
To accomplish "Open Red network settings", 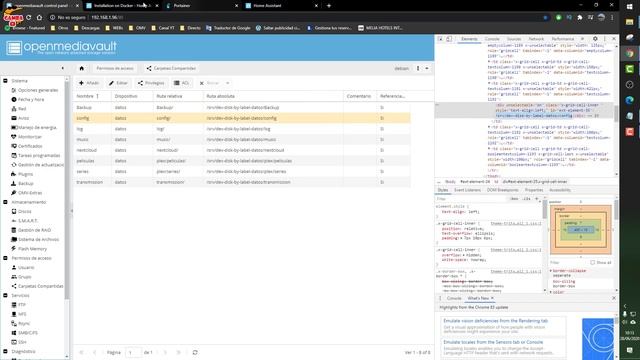I will 22,109.
